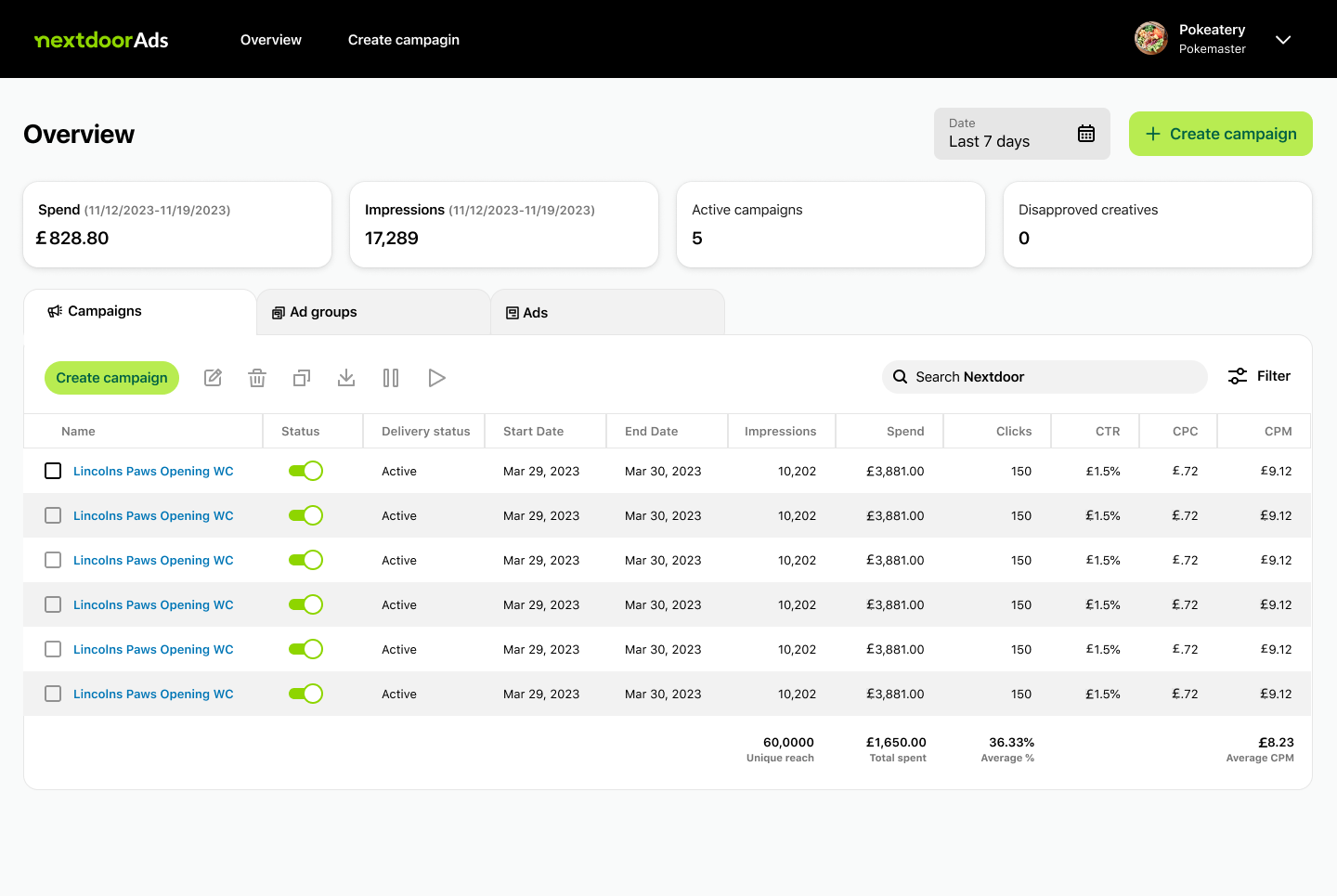Image resolution: width=1337 pixels, height=896 pixels.
Task: Focus the Search Nextdoor field
Action: tap(1045, 377)
